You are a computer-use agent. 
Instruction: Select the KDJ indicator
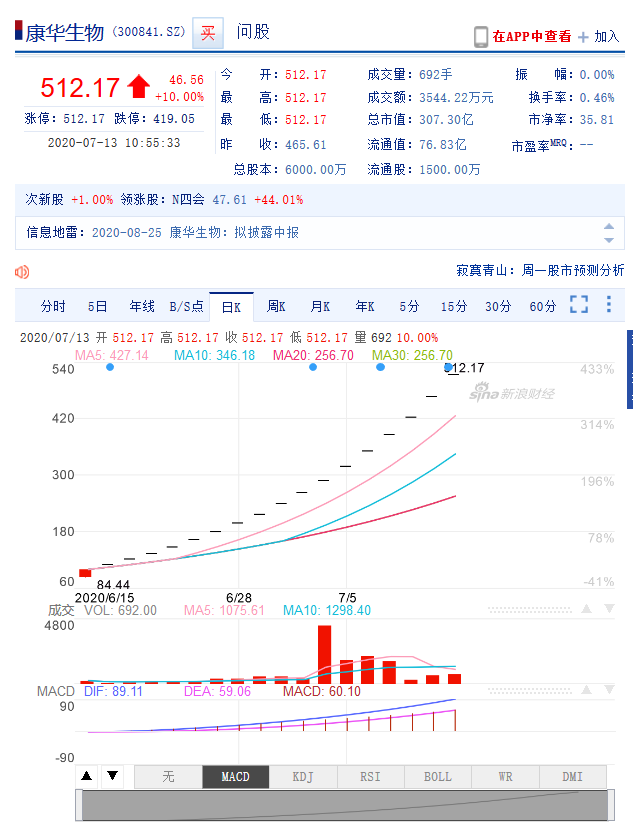[303, 777]
